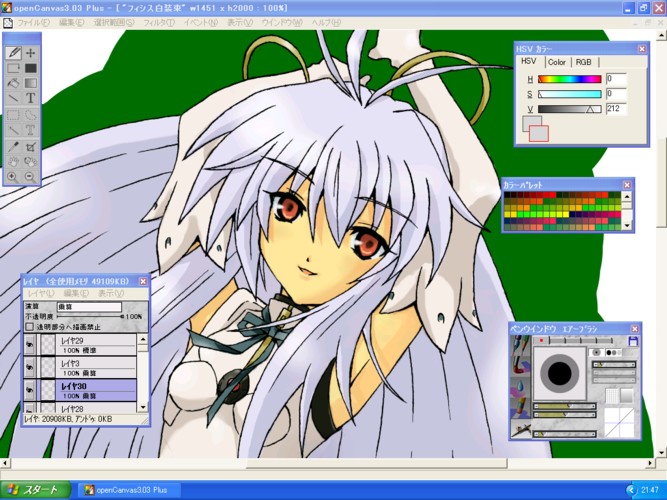Click the brush pressure curve graph
The image size is (667, 500).
pos(619,422)
